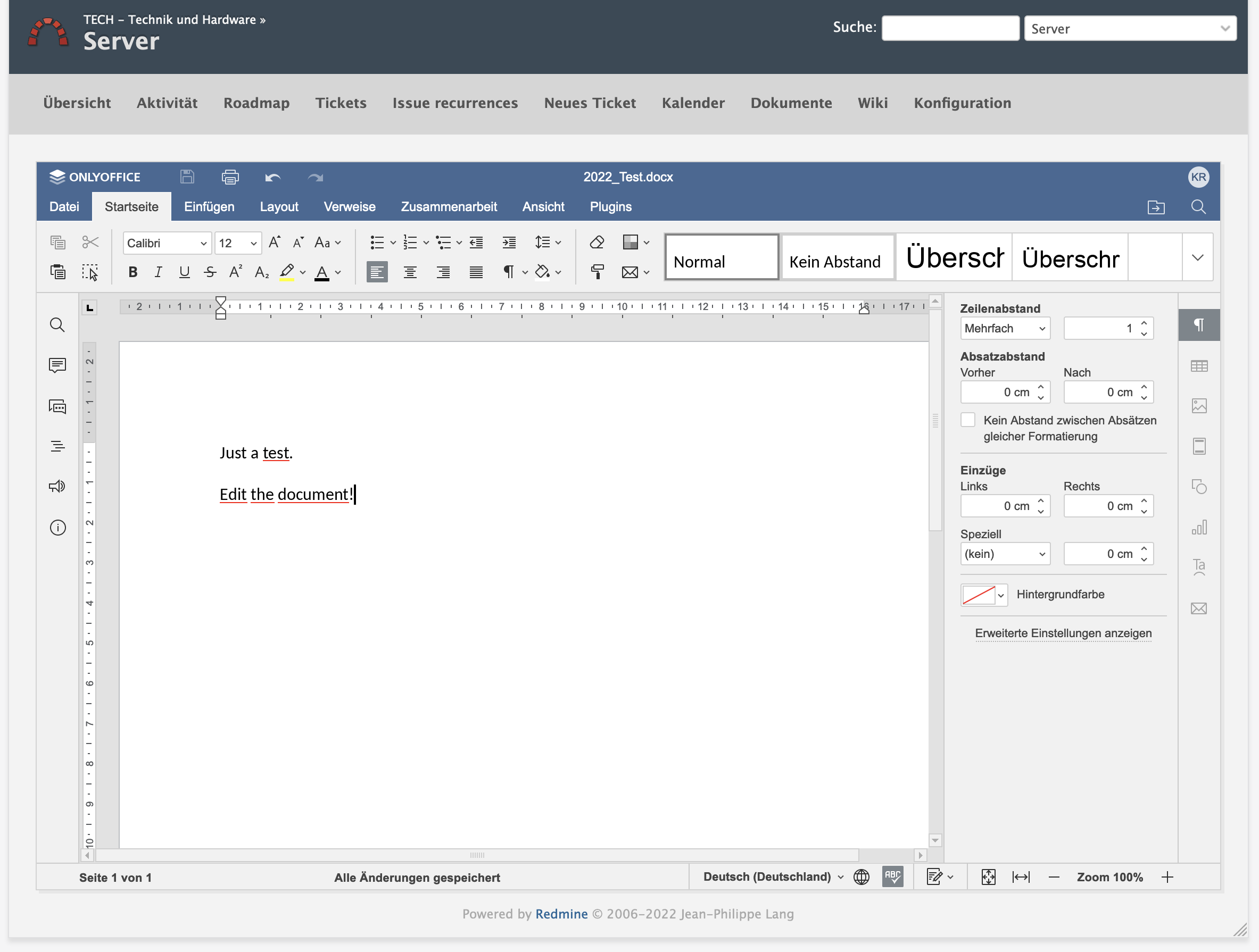The width and height of the screenshot is (1259, 952).
Task: Open chat panel in left sidebar
Action: click(57, 406)
